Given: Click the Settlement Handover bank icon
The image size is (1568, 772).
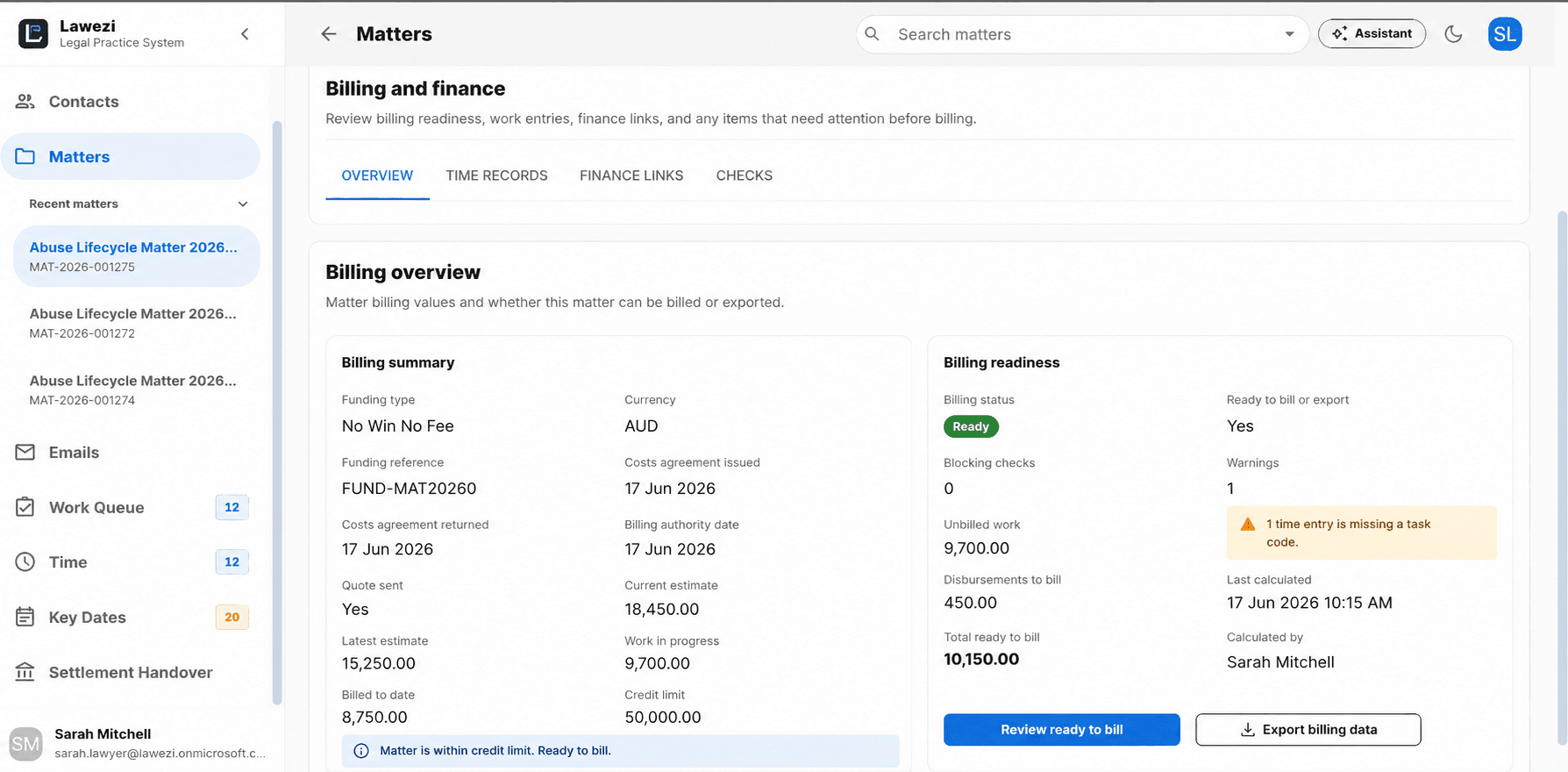Looking at the screenshot, I should click(x=25, y=673).
